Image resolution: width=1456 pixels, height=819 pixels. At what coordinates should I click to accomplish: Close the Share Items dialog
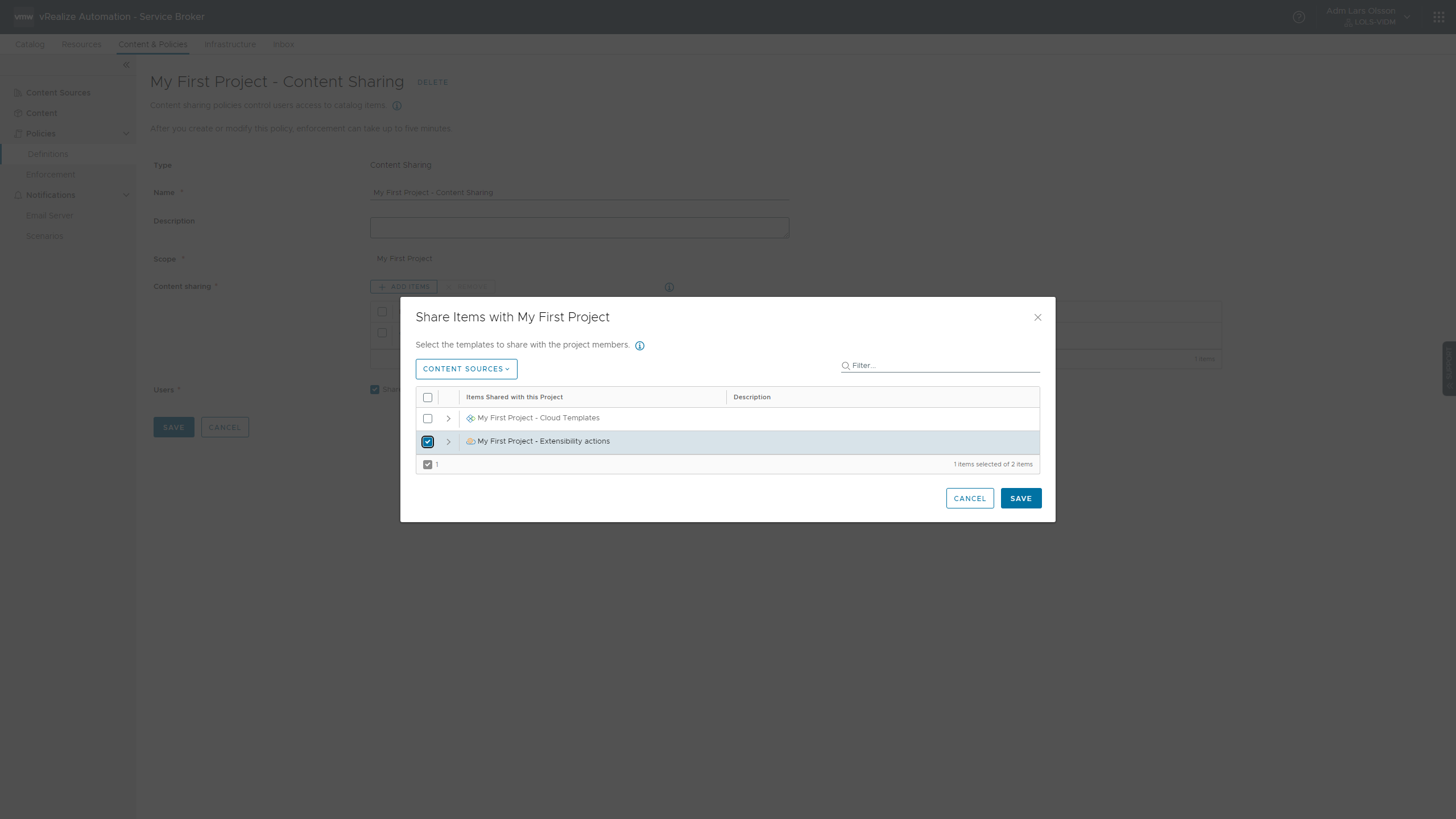(x=1038, y=317)
